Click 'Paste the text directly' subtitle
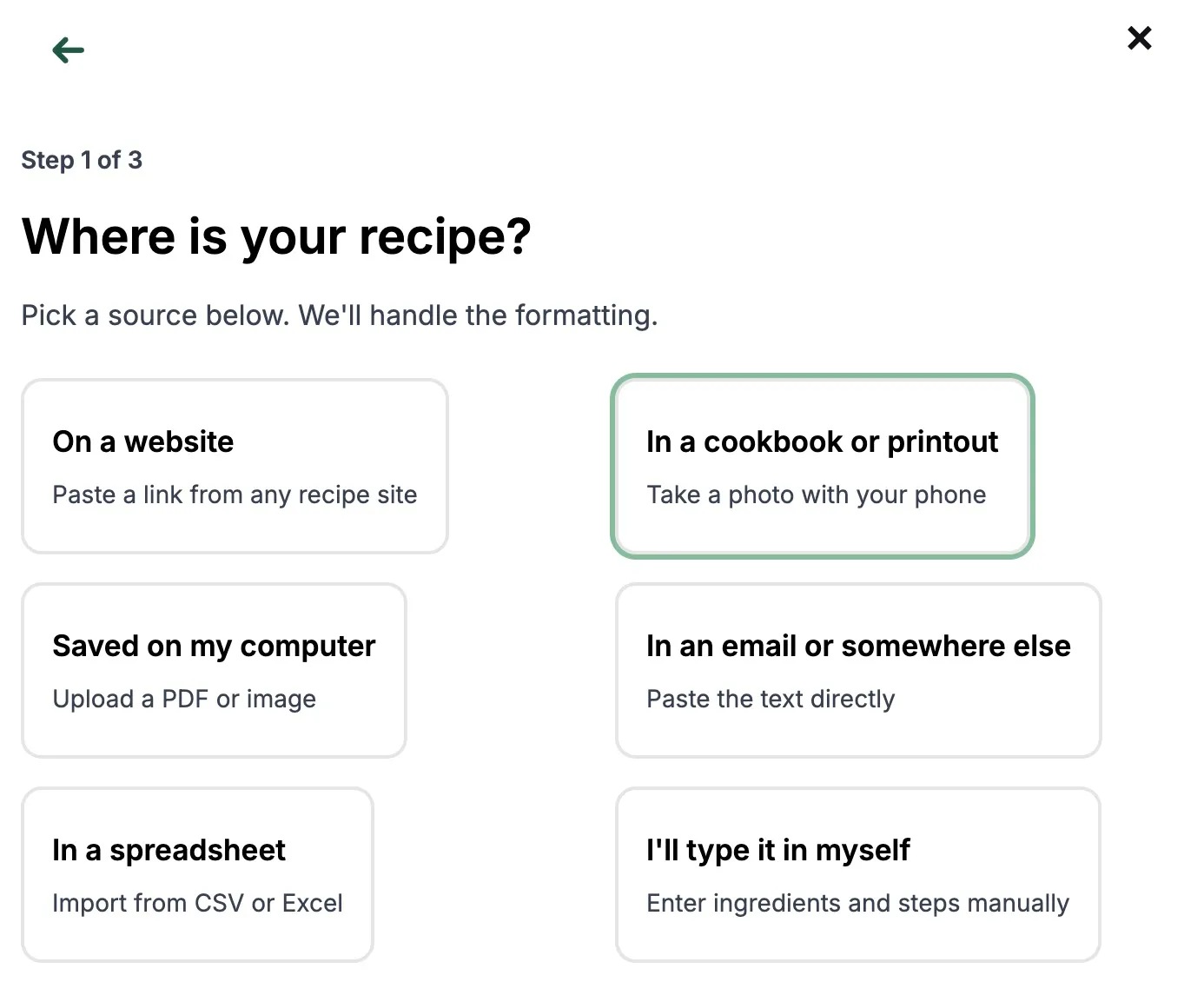This screenshot has height=982, width=1204. (770, 699)
